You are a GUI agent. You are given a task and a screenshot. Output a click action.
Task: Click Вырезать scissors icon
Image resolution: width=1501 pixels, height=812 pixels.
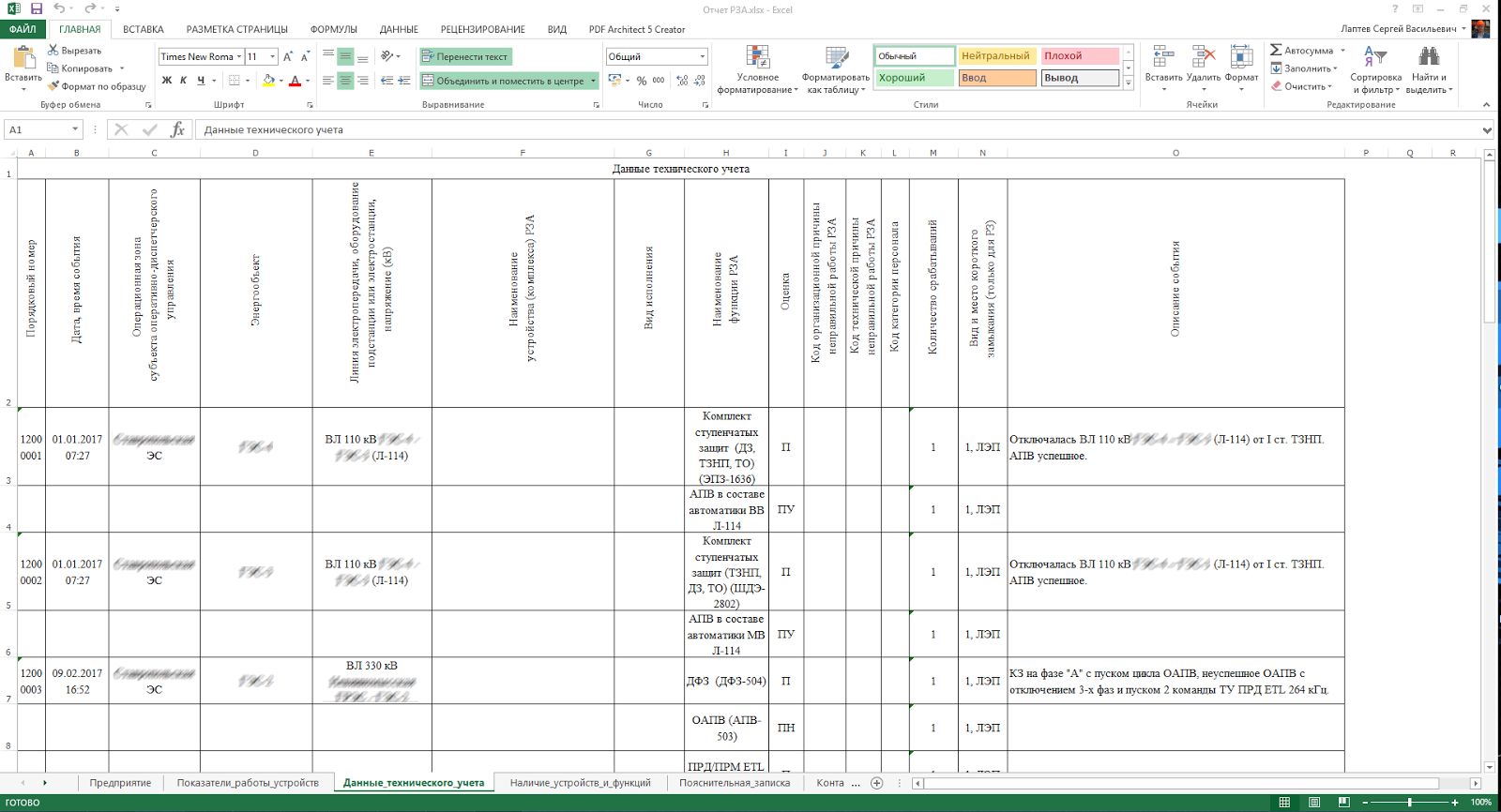click(x=53, y=51)
